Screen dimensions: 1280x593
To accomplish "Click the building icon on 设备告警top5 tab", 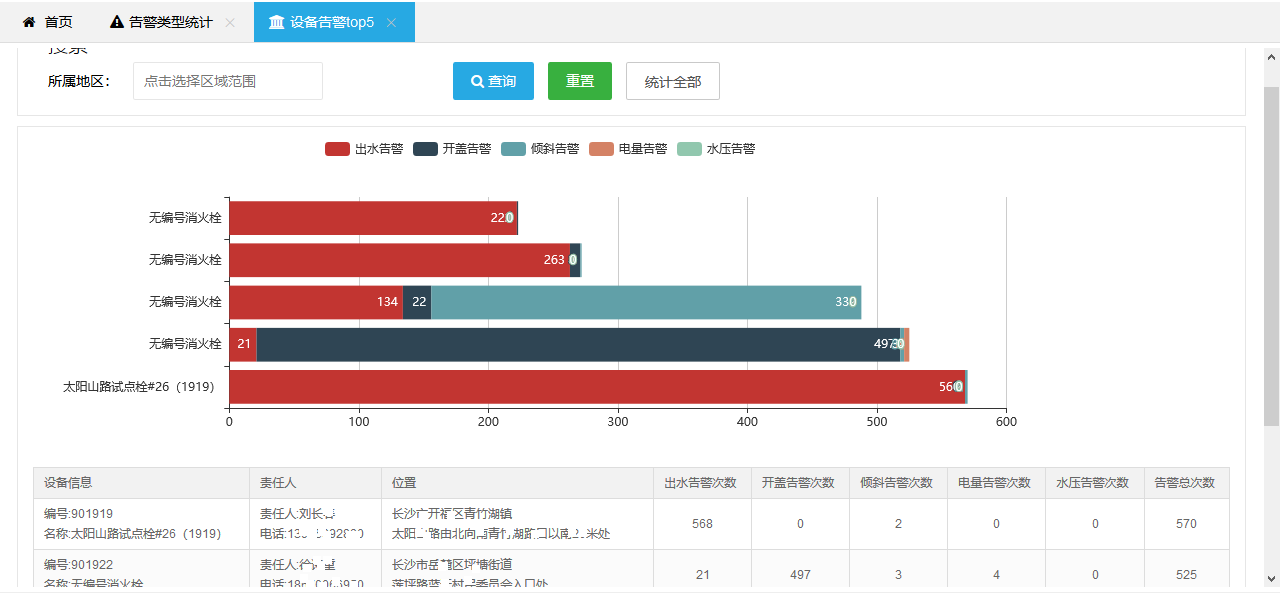I will click(276, 22).
